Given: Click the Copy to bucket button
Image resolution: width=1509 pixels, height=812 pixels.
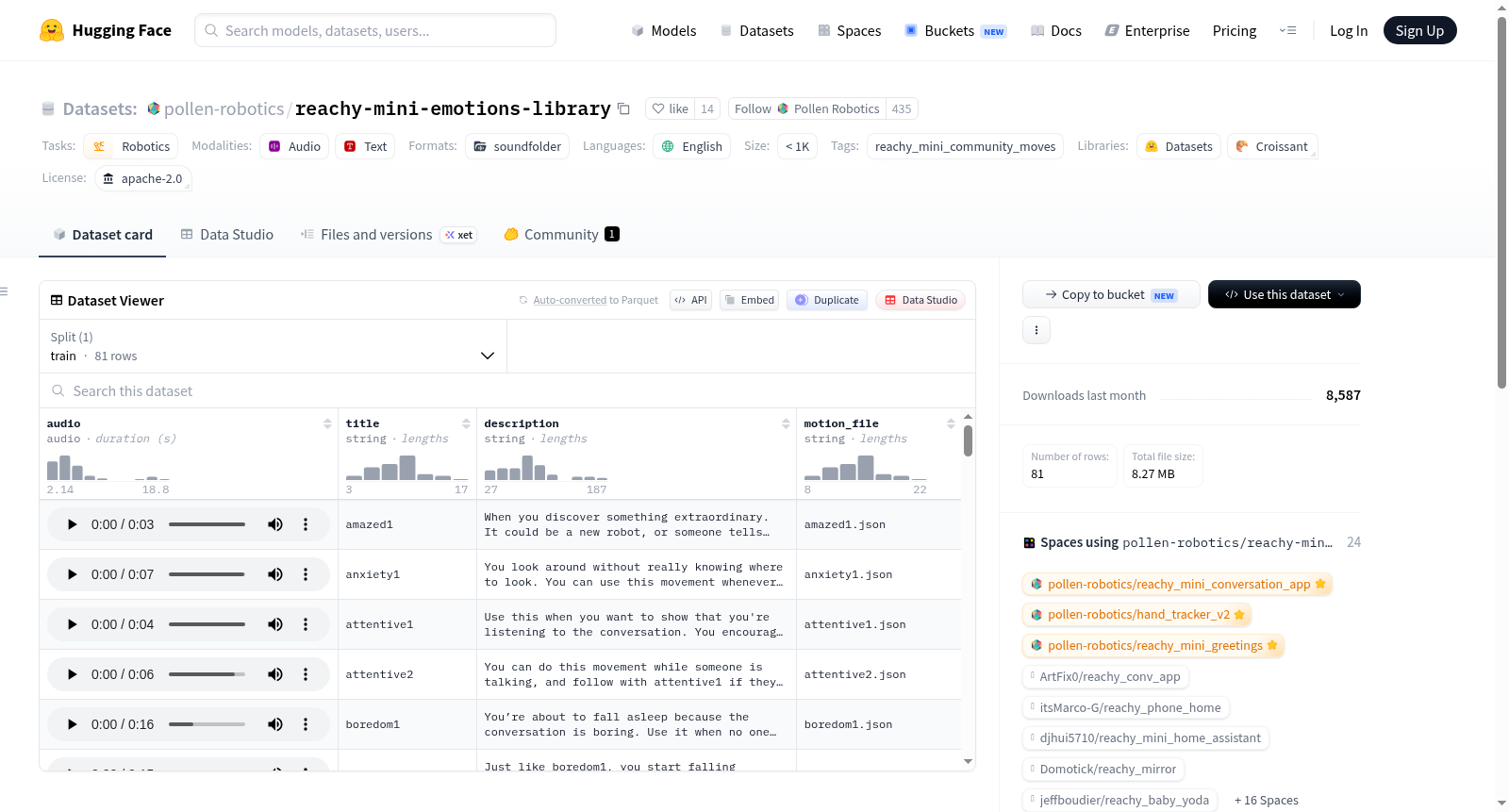Looking at the screenshot, I should pyautogui.click(x=1111, y=294).
